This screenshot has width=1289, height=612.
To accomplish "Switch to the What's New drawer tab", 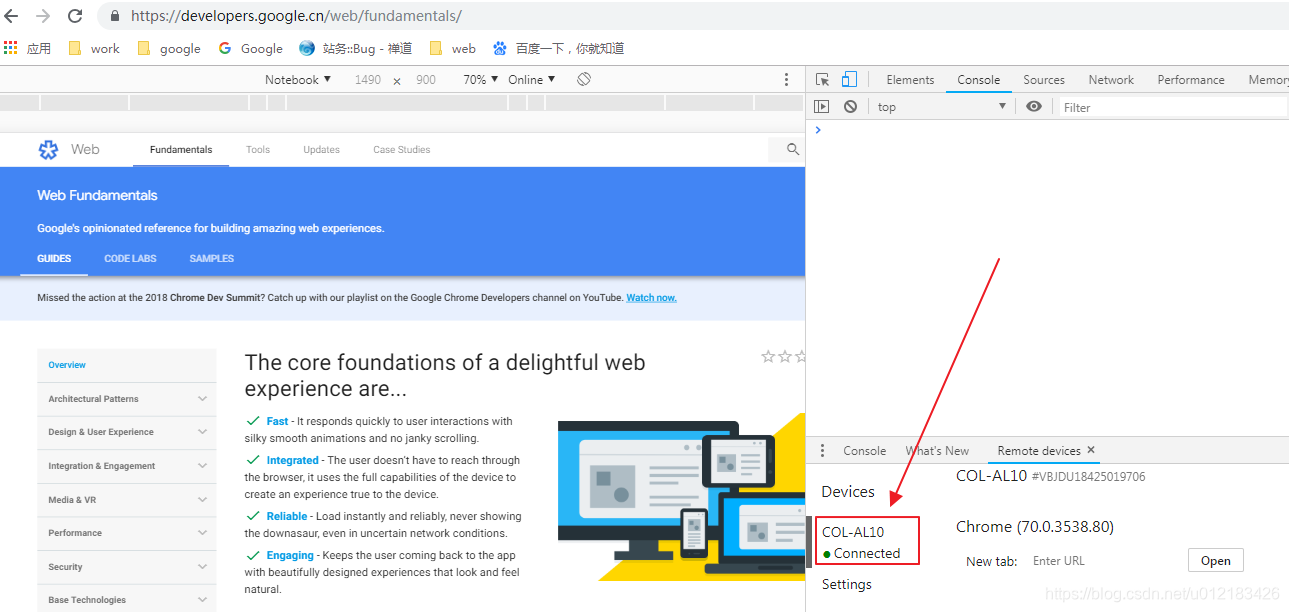I will [937, 451].
